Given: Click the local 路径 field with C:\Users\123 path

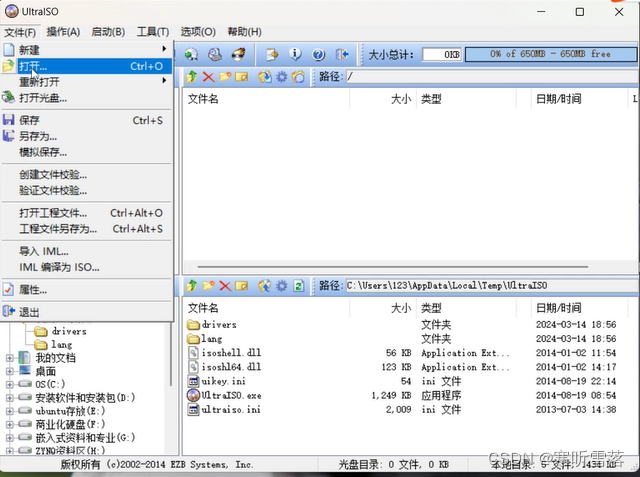Looking at the screenshot, I should point(492,286).
